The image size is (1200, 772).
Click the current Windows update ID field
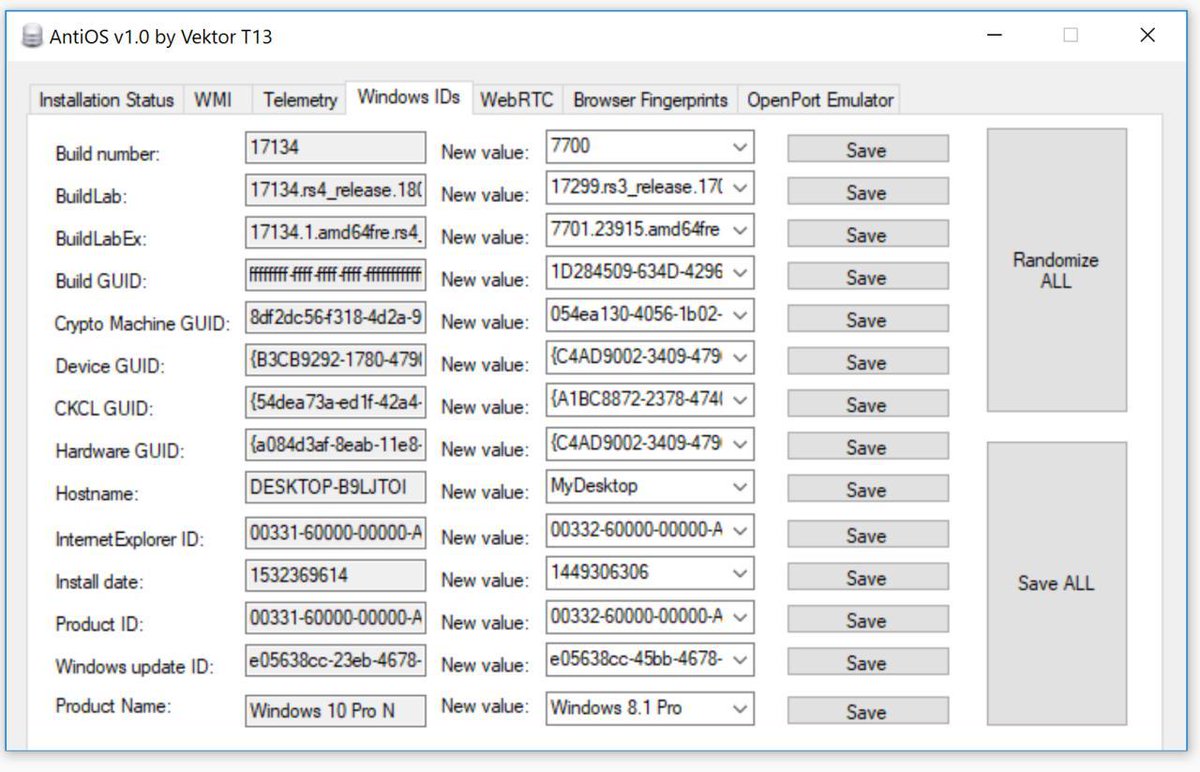pyautogui.click(x=335, y=660)
